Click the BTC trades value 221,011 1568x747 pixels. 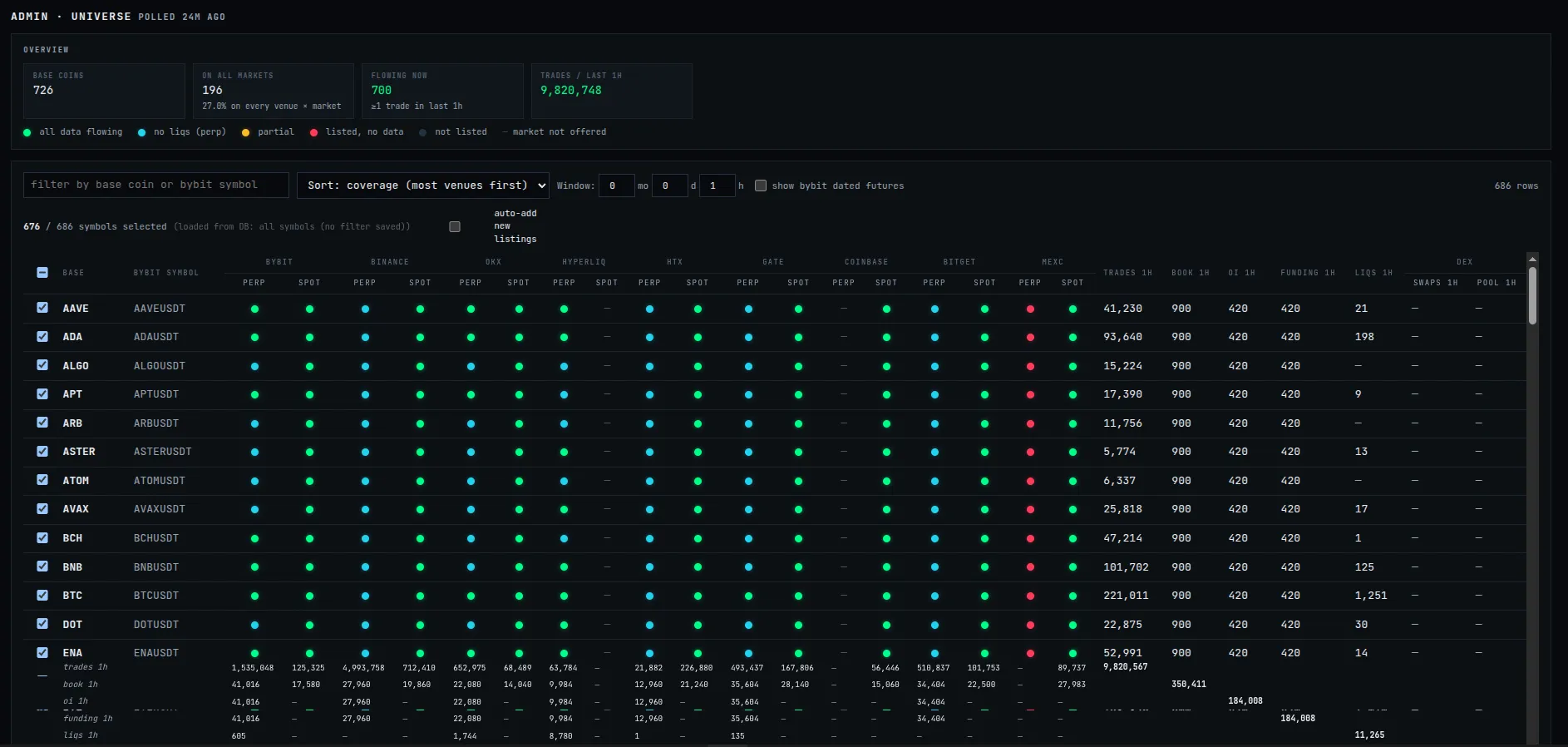[x=1126, y=596]
